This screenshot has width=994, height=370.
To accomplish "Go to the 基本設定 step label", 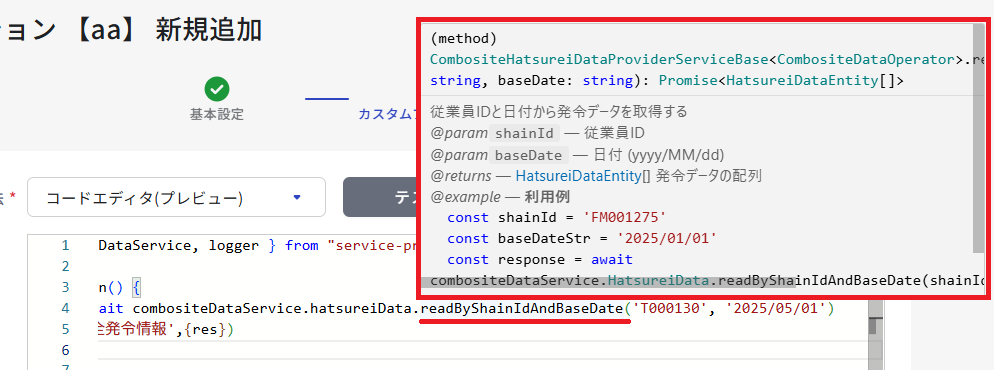I will [x=217, y=115].
